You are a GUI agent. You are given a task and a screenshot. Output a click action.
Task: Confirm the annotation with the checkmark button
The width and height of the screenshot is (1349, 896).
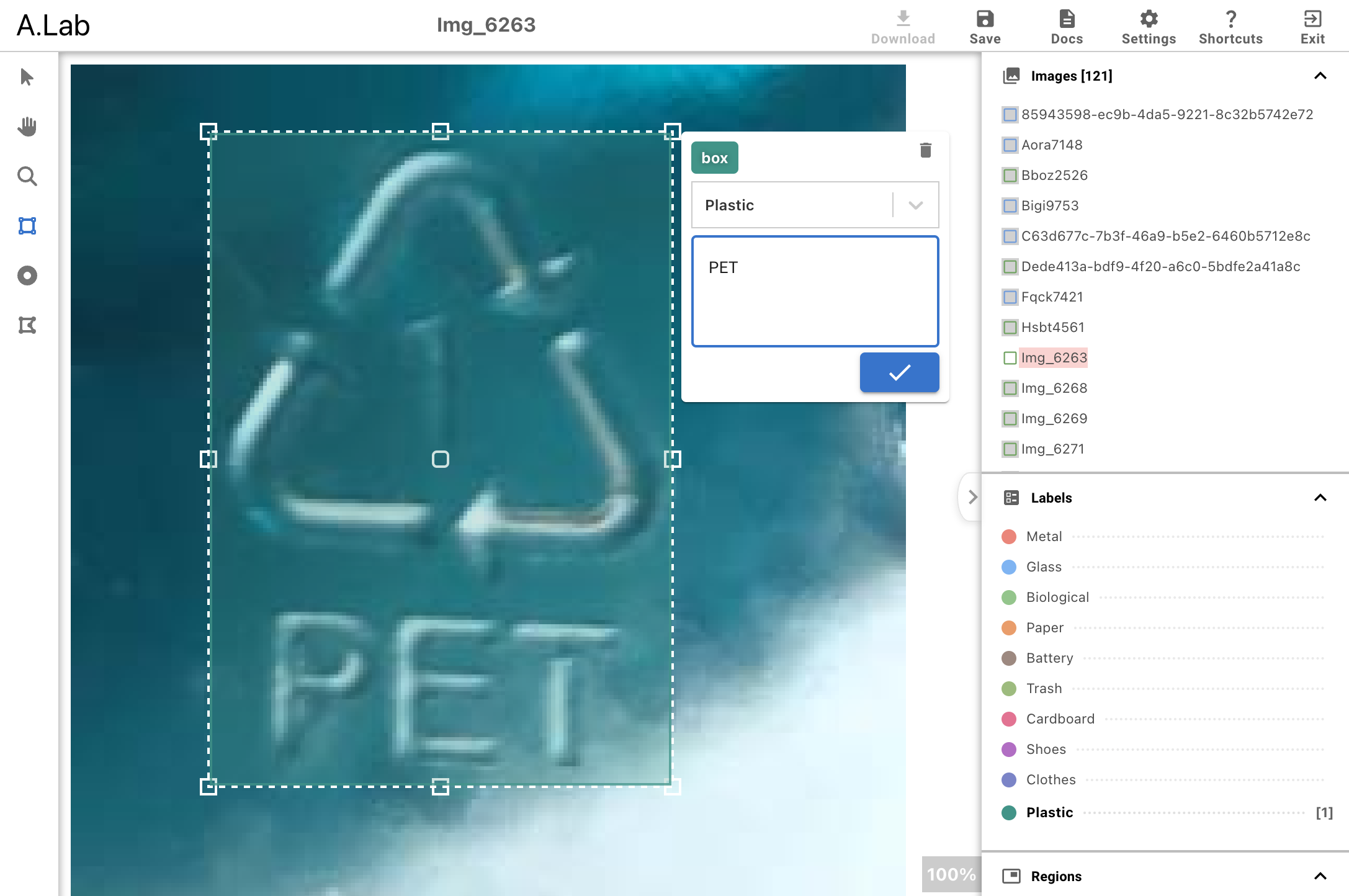(899, 372)
